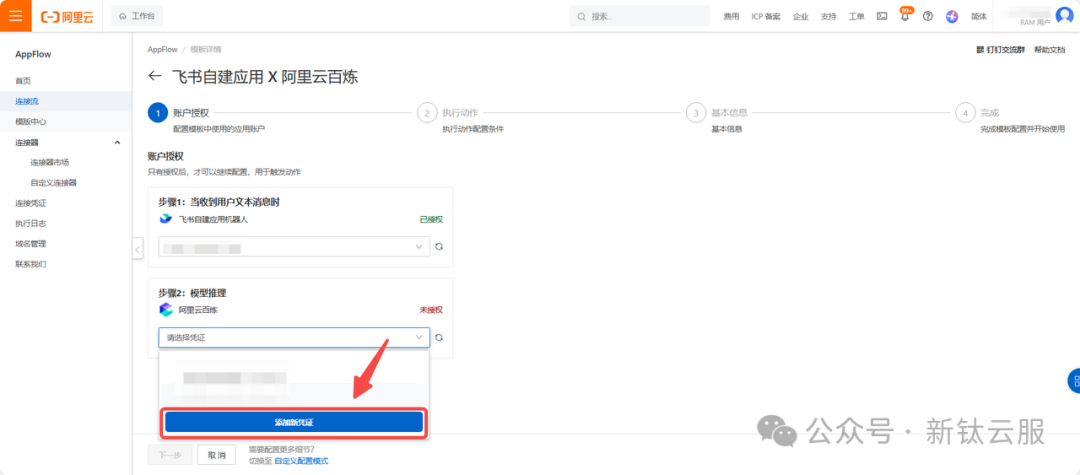Open the floating widget on right edge

1074,381
